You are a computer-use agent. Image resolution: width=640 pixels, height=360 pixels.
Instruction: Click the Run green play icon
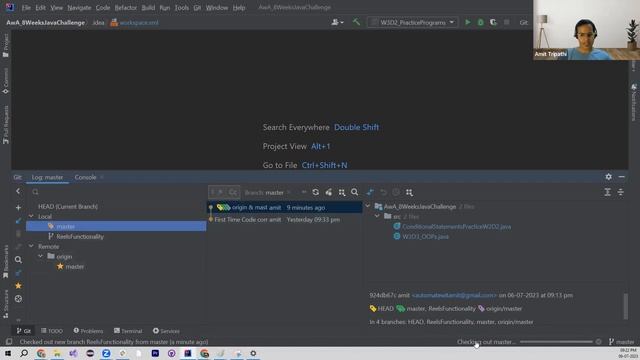(468, 22)
